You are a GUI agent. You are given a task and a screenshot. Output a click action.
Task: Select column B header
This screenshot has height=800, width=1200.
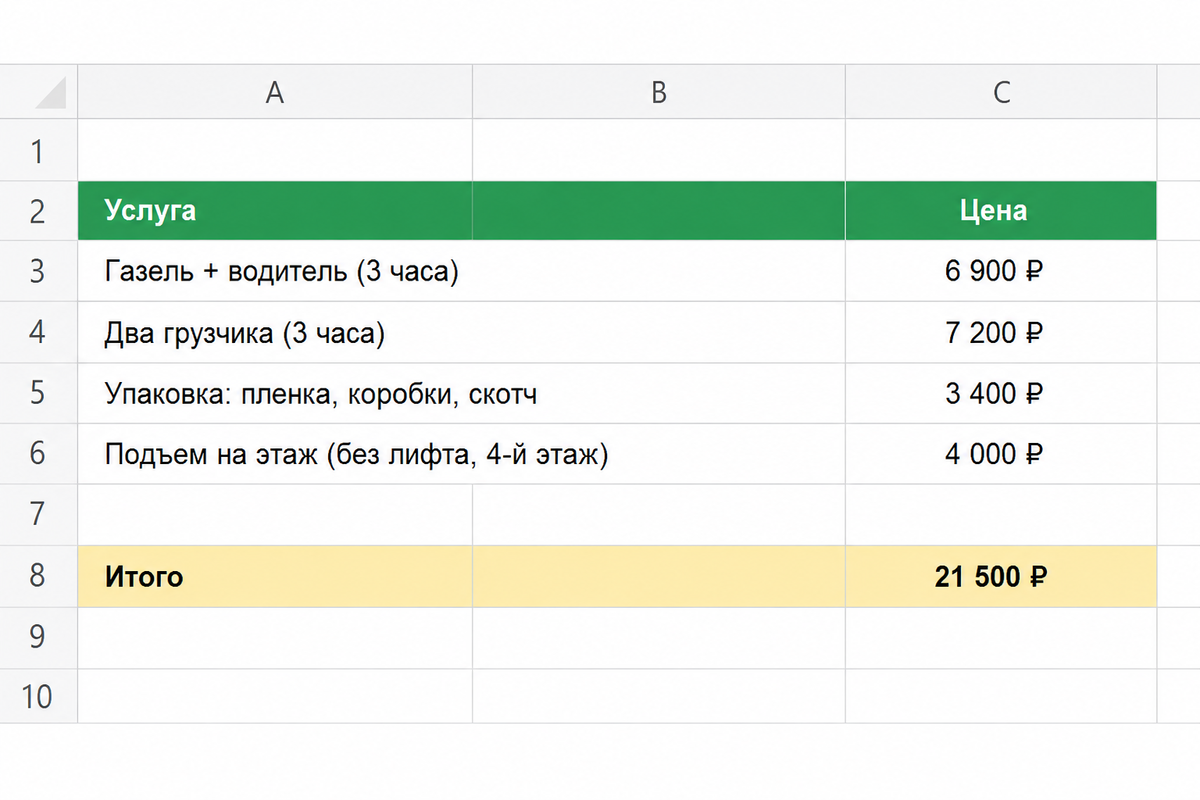coord(659,92)
